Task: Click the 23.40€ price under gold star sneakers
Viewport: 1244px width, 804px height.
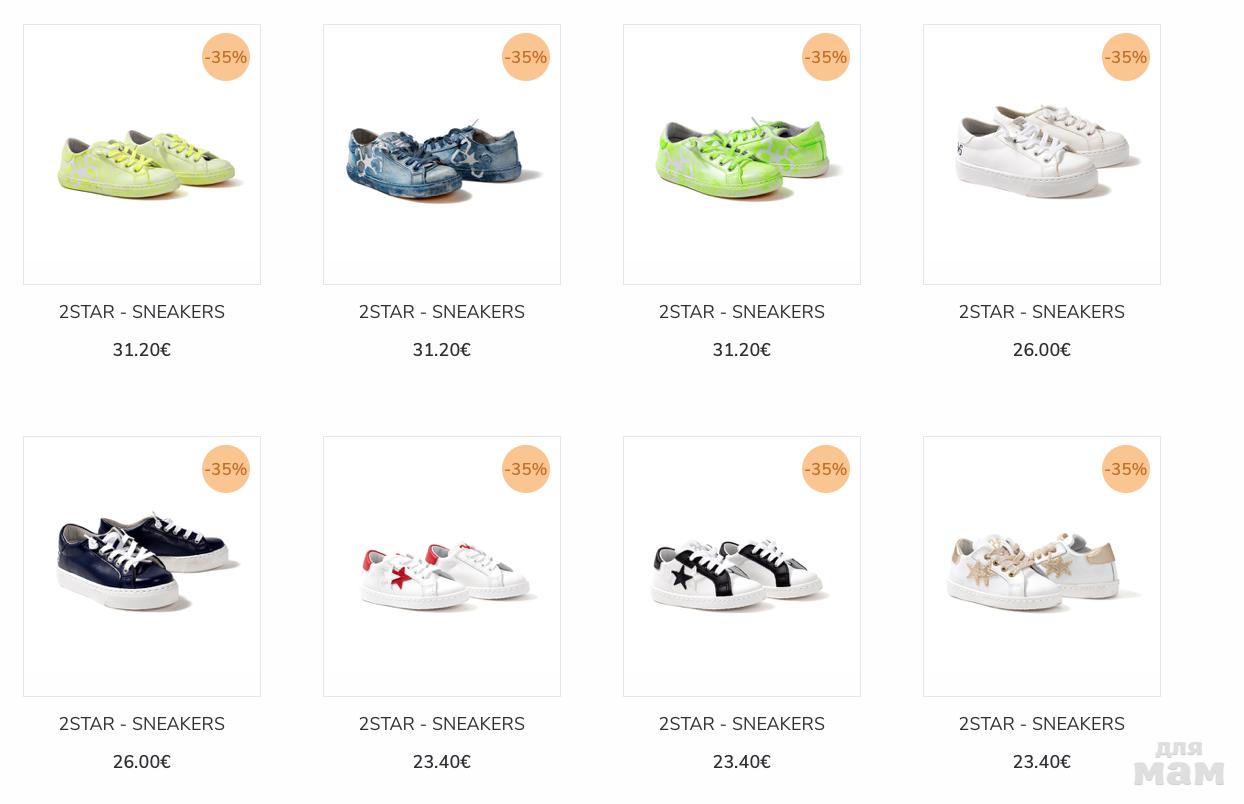Action: click(x=1042, y=762)
